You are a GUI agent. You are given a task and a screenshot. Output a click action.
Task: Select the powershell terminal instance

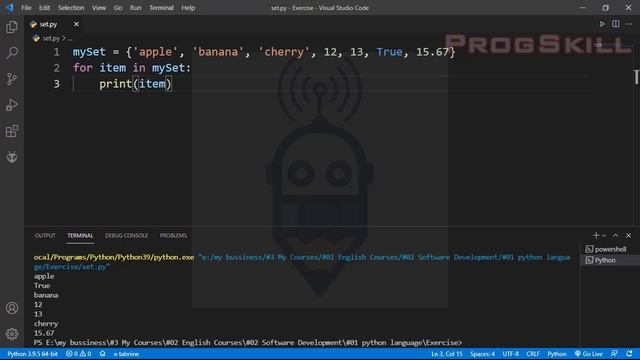610,249
